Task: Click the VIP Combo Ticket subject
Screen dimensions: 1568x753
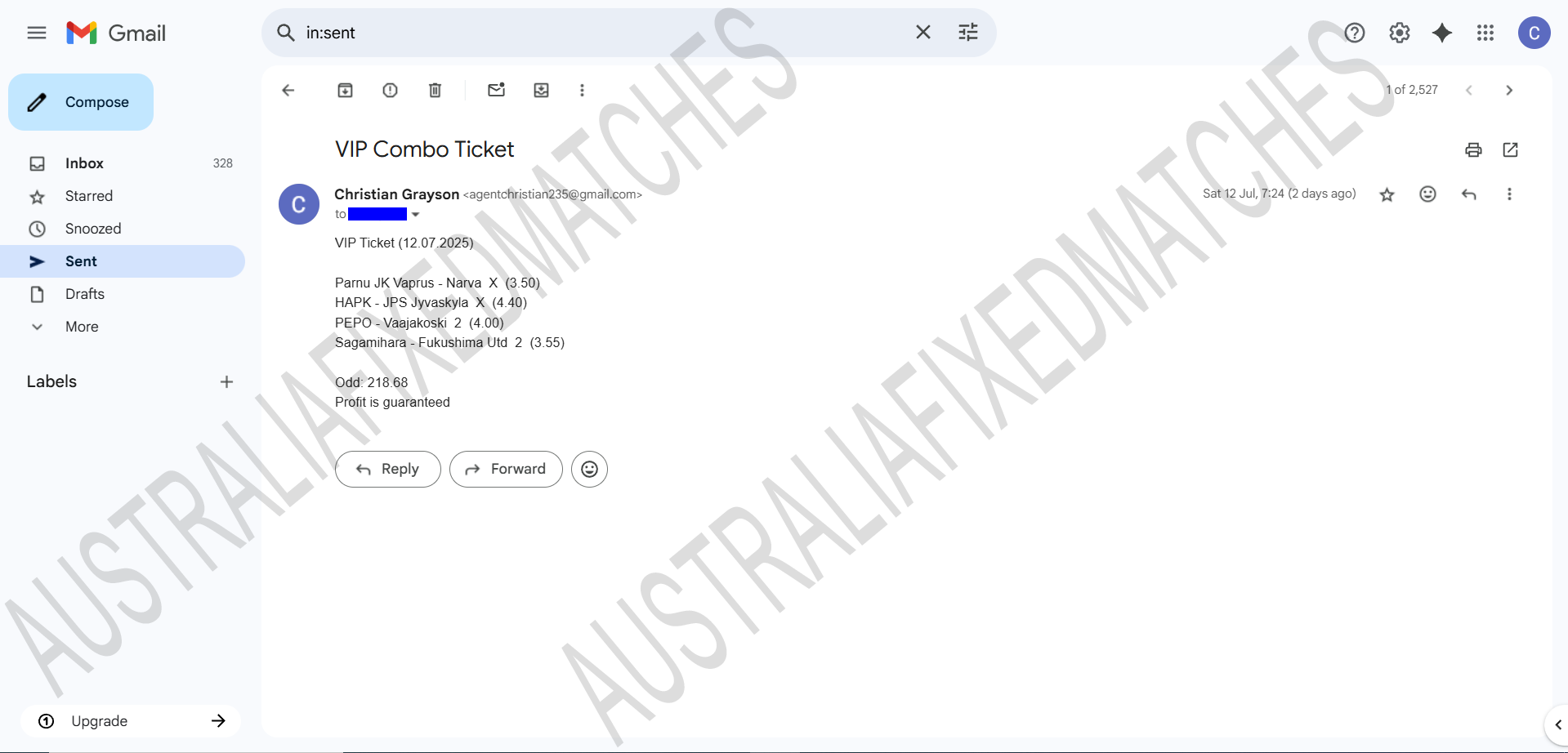Action: [425, 149]
